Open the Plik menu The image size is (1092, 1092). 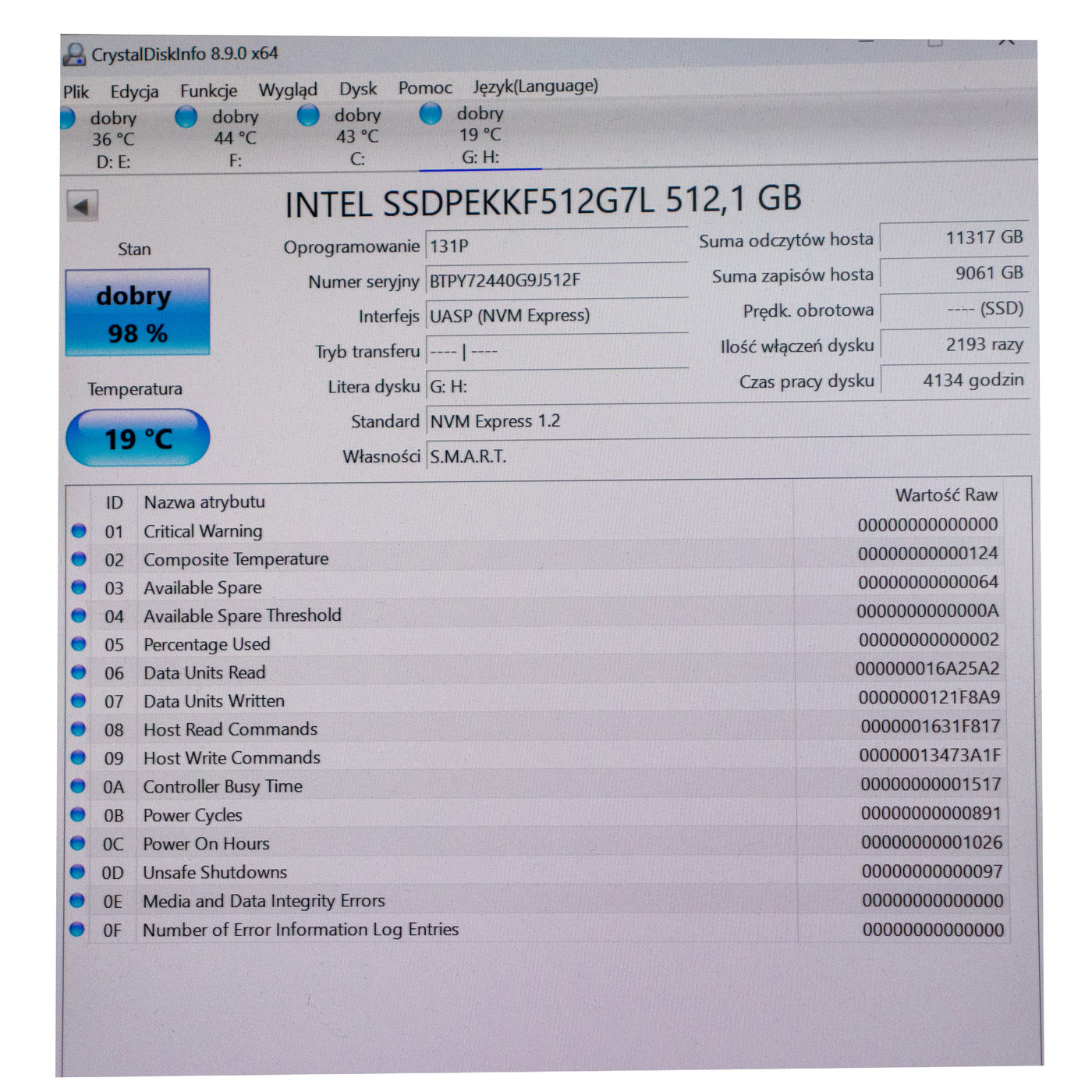click(x=76, y=92)
